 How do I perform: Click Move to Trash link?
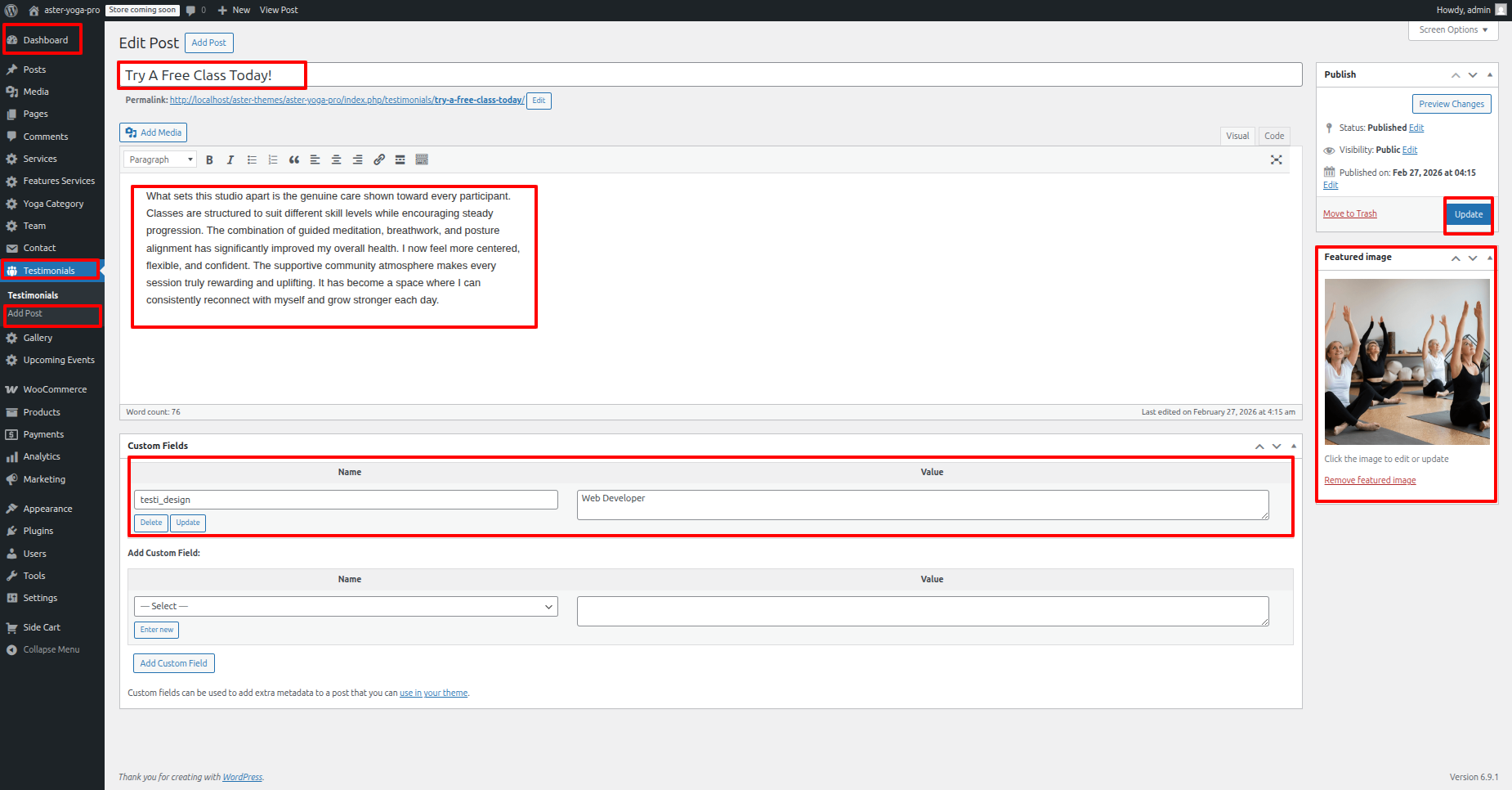[x=1349, y=214]
